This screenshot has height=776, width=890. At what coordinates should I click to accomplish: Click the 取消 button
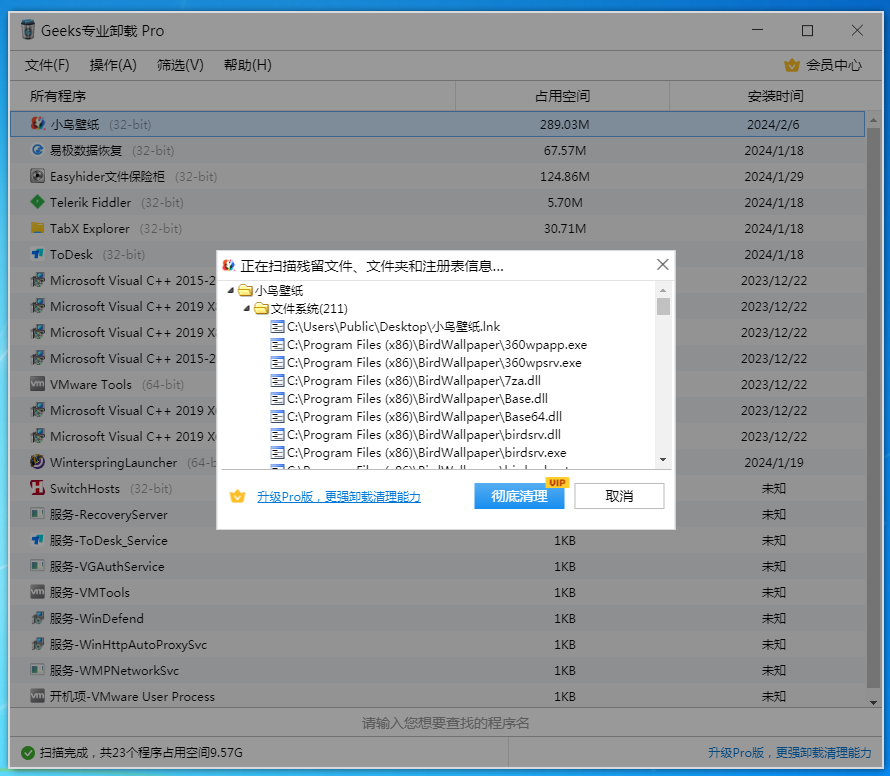pyautogui.click(x=619, y=496)
